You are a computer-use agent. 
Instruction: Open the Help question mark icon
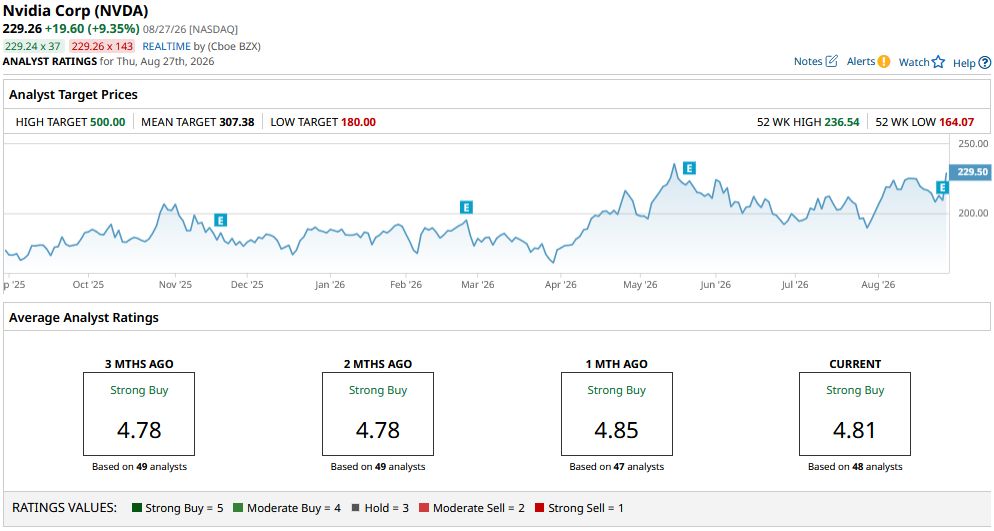point(984,63)
